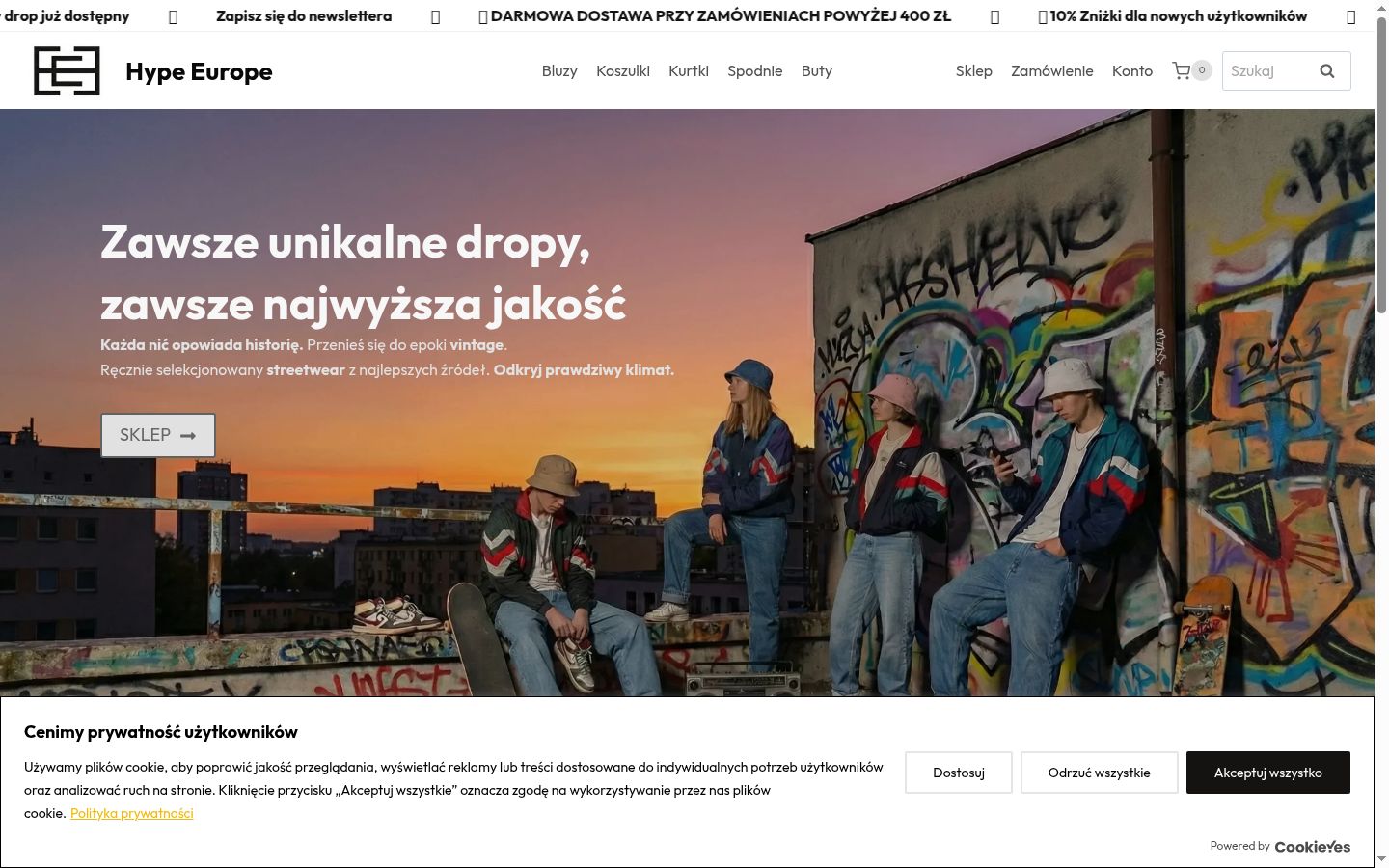Click the Hype Europe logo icon
Screen dimensions: 1389x868
67,70
